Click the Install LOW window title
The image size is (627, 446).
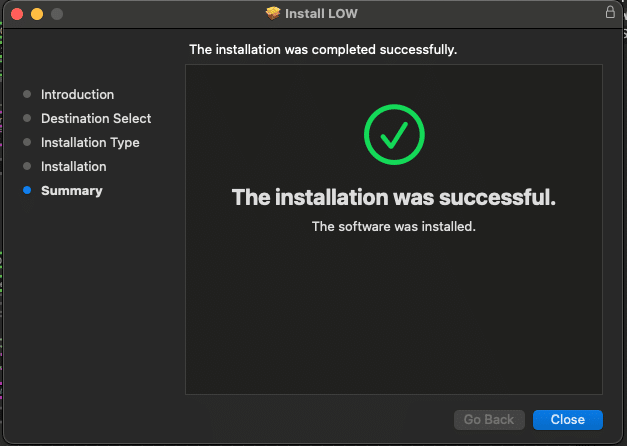(322, 14)
